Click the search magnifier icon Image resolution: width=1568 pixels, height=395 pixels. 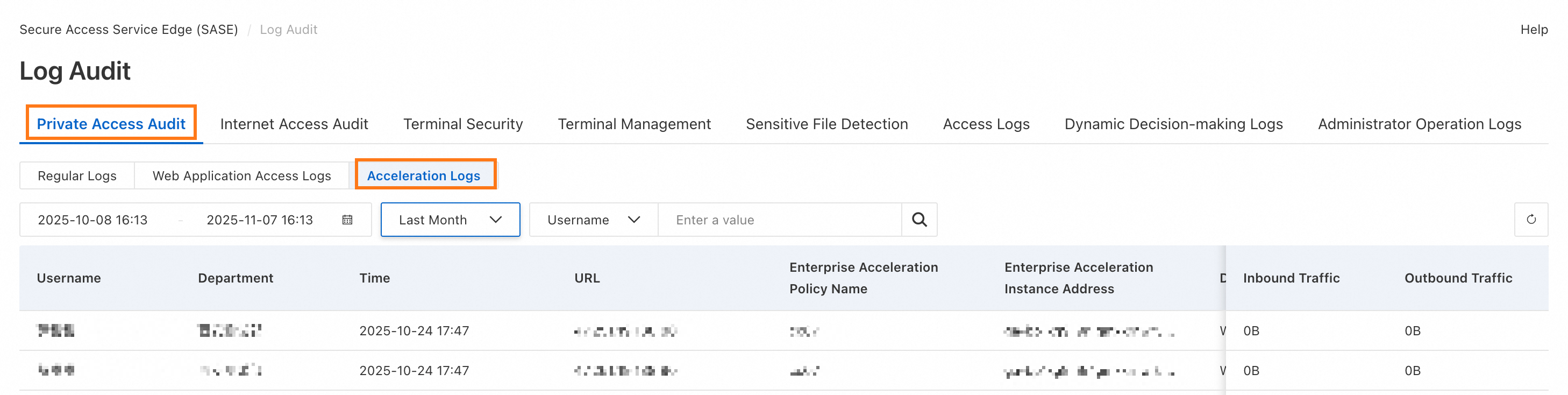click(918, 220)
